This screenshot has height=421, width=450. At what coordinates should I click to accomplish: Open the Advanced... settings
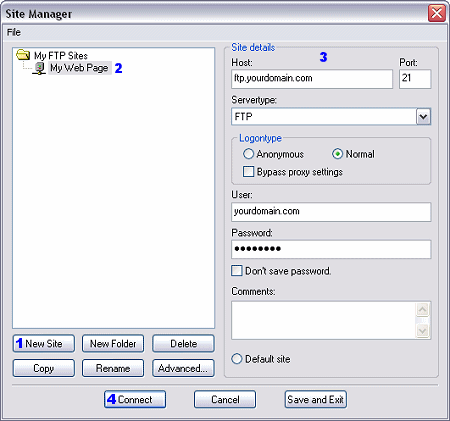183,368
